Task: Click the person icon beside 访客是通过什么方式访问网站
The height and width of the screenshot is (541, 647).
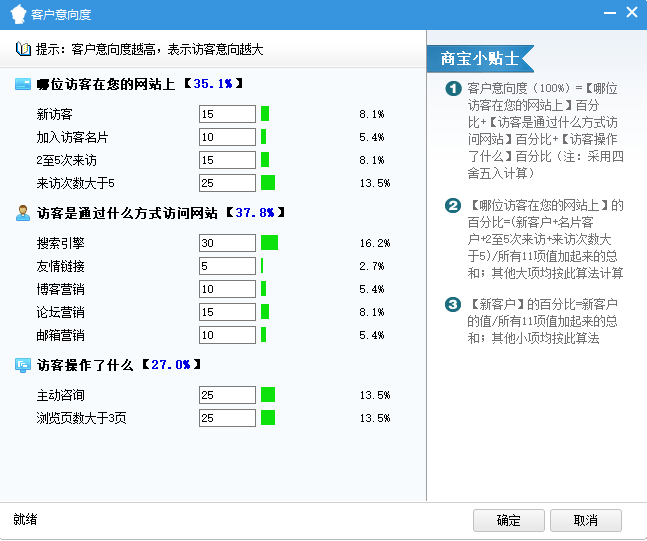Action: [x=23, y=213]
